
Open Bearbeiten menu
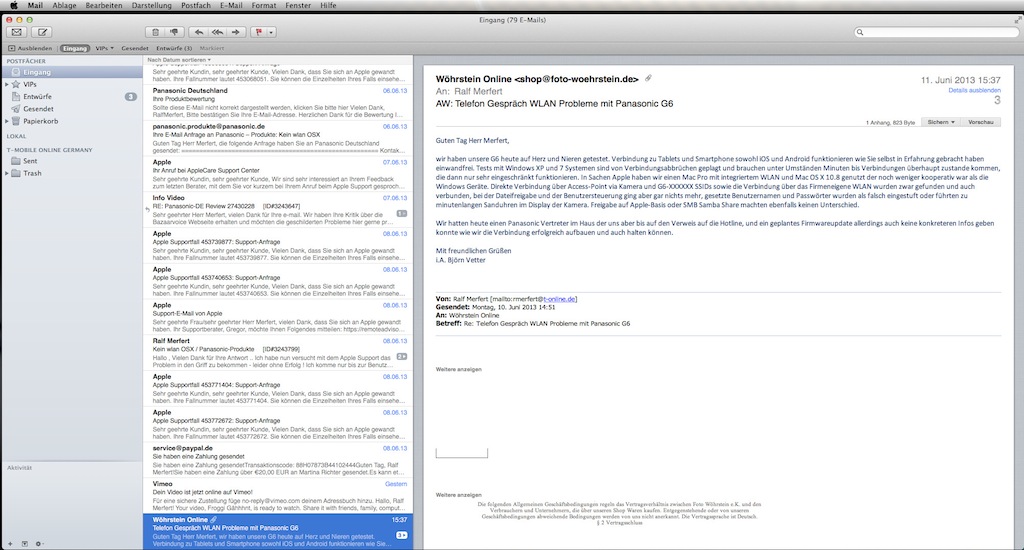(x=104, y=5)
